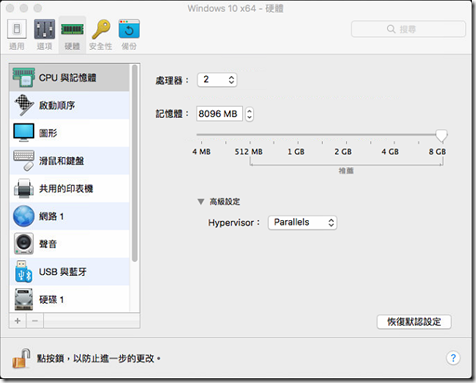Click the memory slider thumb at 8 GB

pos(441,135)
